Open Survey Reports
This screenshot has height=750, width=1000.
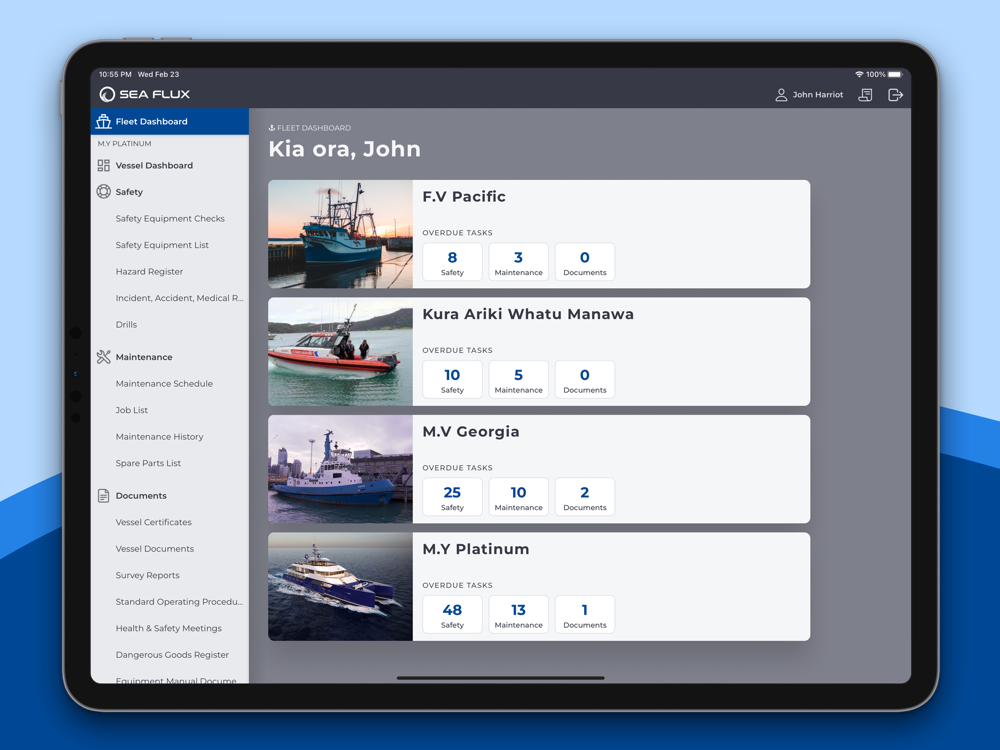[147, 575]
